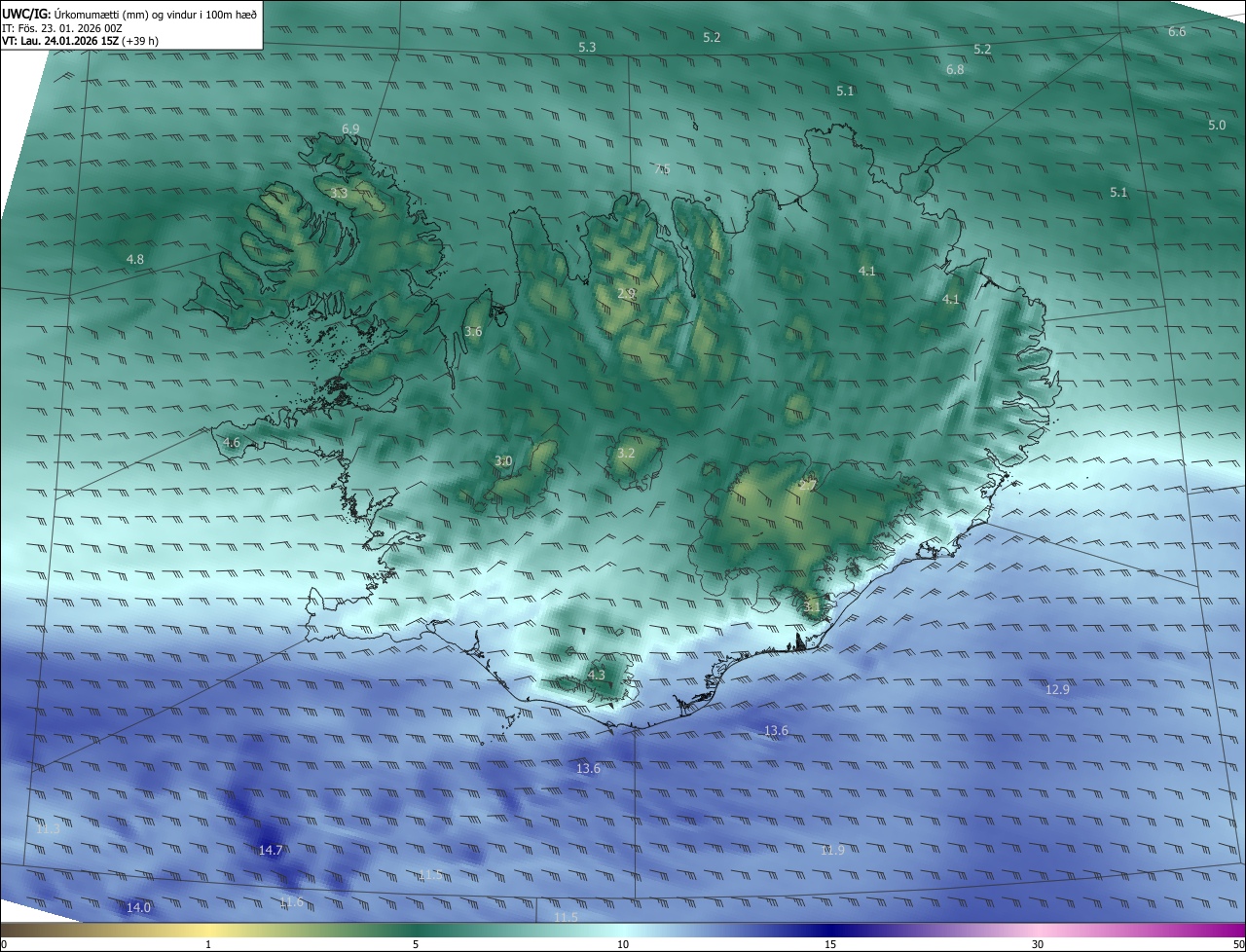Click the 4.6 value label
Screen dimensions: 1246x952
click(x=231, y=443)
